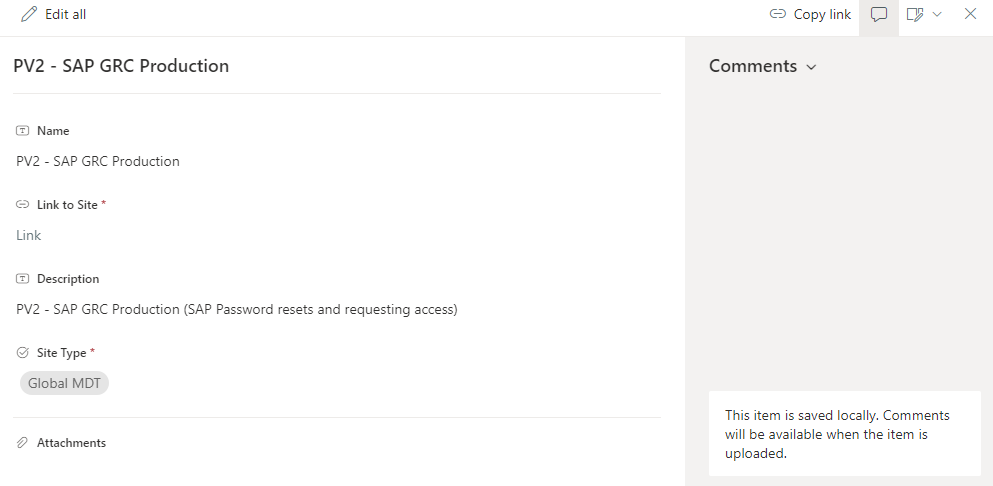Open the edit form dropdown chevron
The width and height of the screenshot is (993, 486).
tap(937, 14)
